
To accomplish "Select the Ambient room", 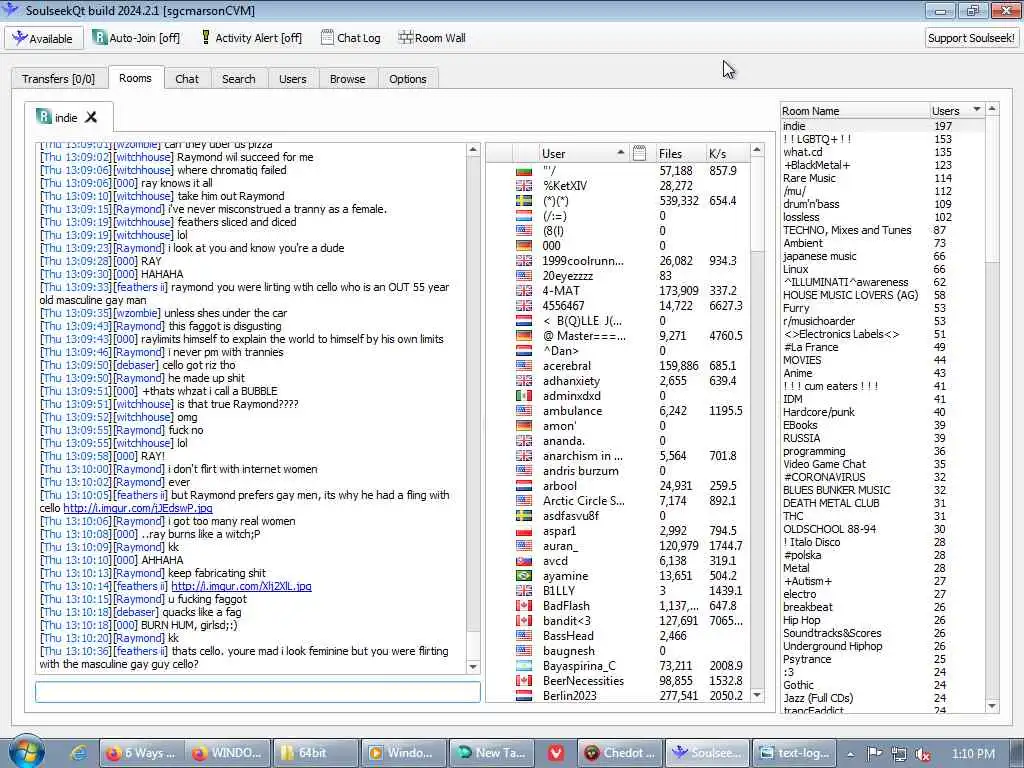I will [803, 243].
